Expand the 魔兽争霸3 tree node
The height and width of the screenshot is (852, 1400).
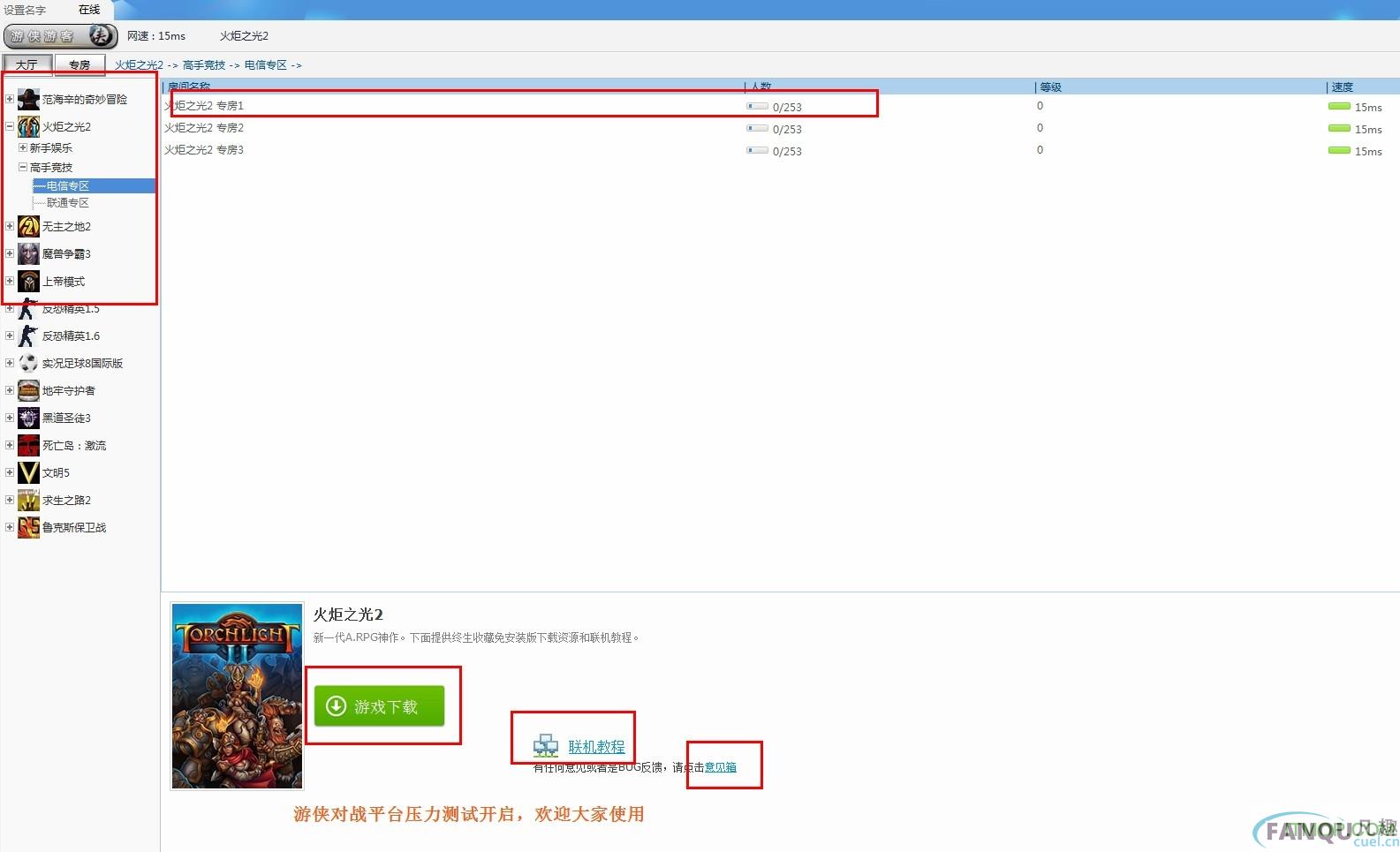click(10, 253)
